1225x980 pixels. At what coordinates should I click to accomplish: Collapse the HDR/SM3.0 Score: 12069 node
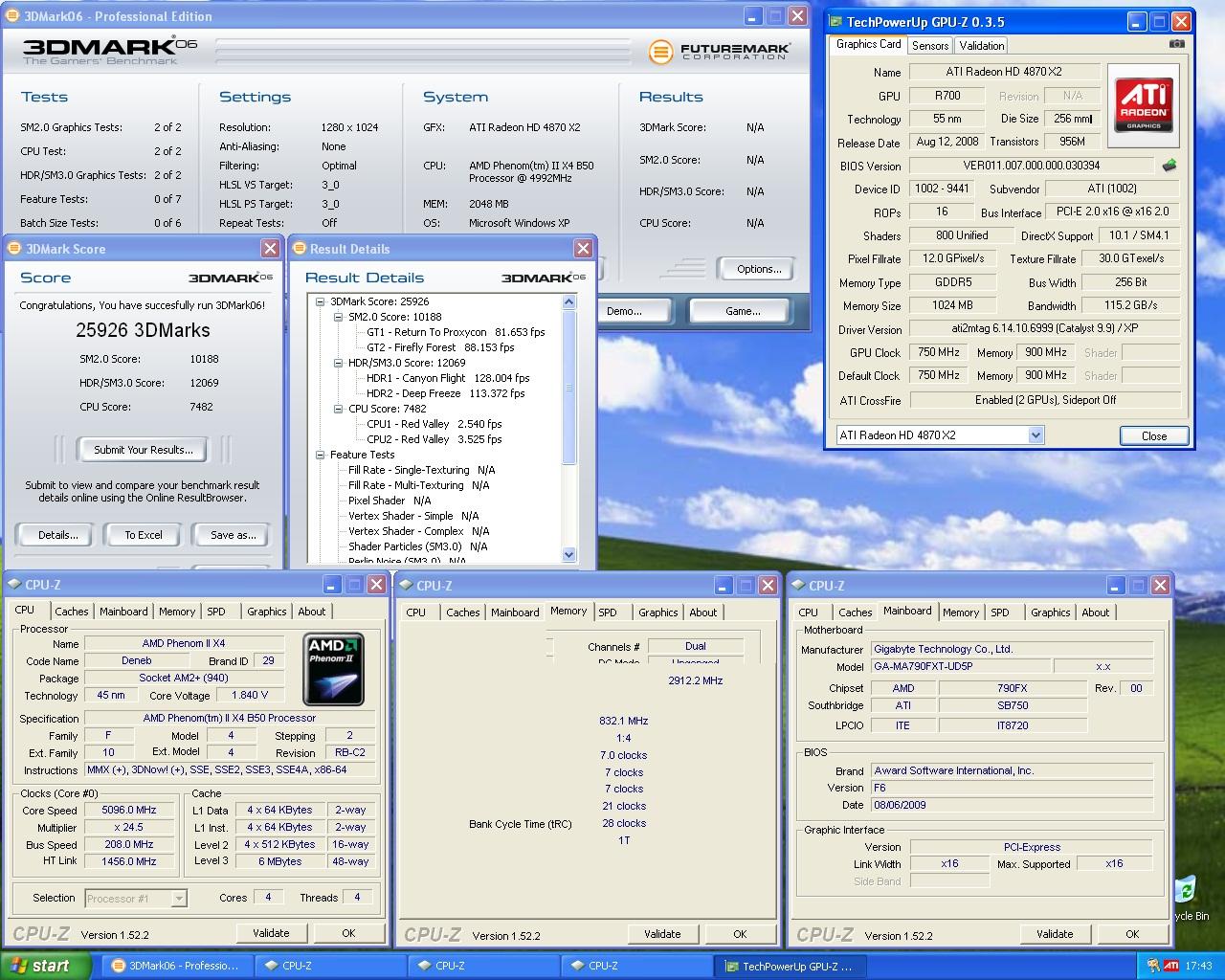339,363
